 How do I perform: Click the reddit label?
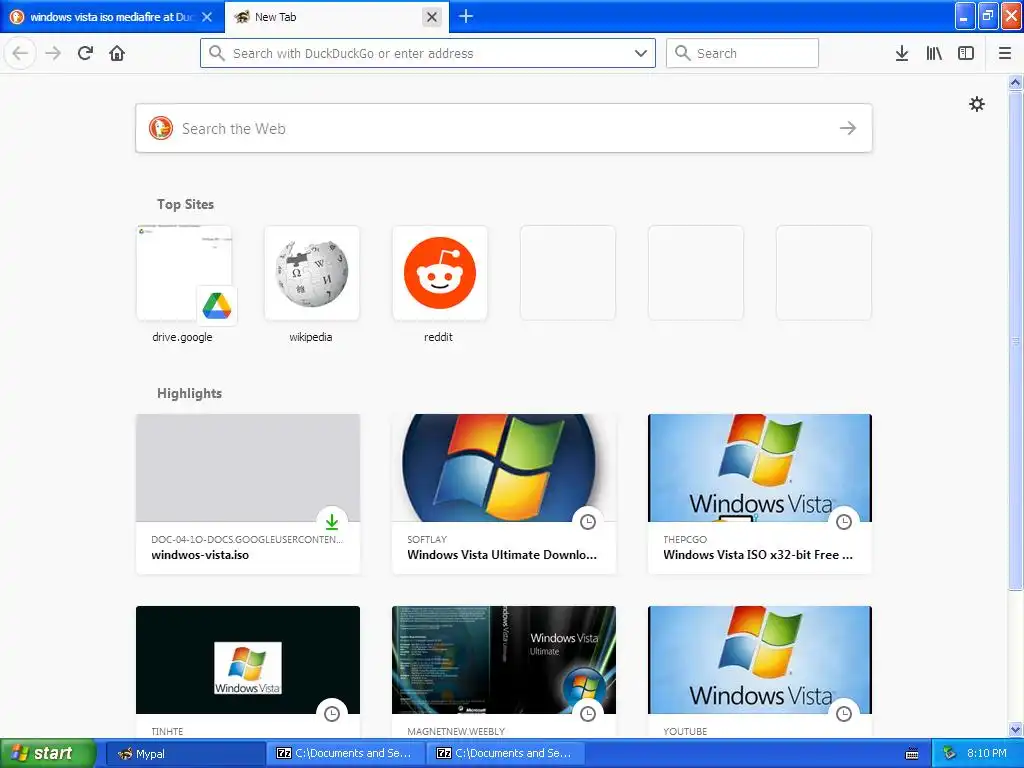click(x=438, y=337)
